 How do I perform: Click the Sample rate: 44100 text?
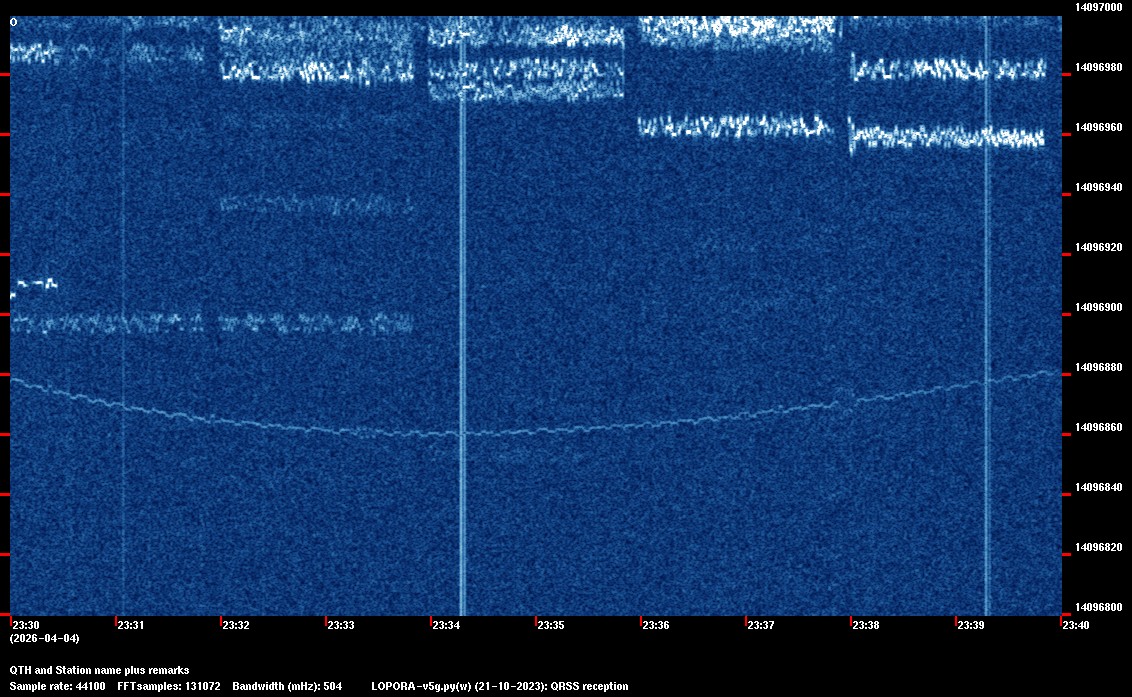click(57, 686)
